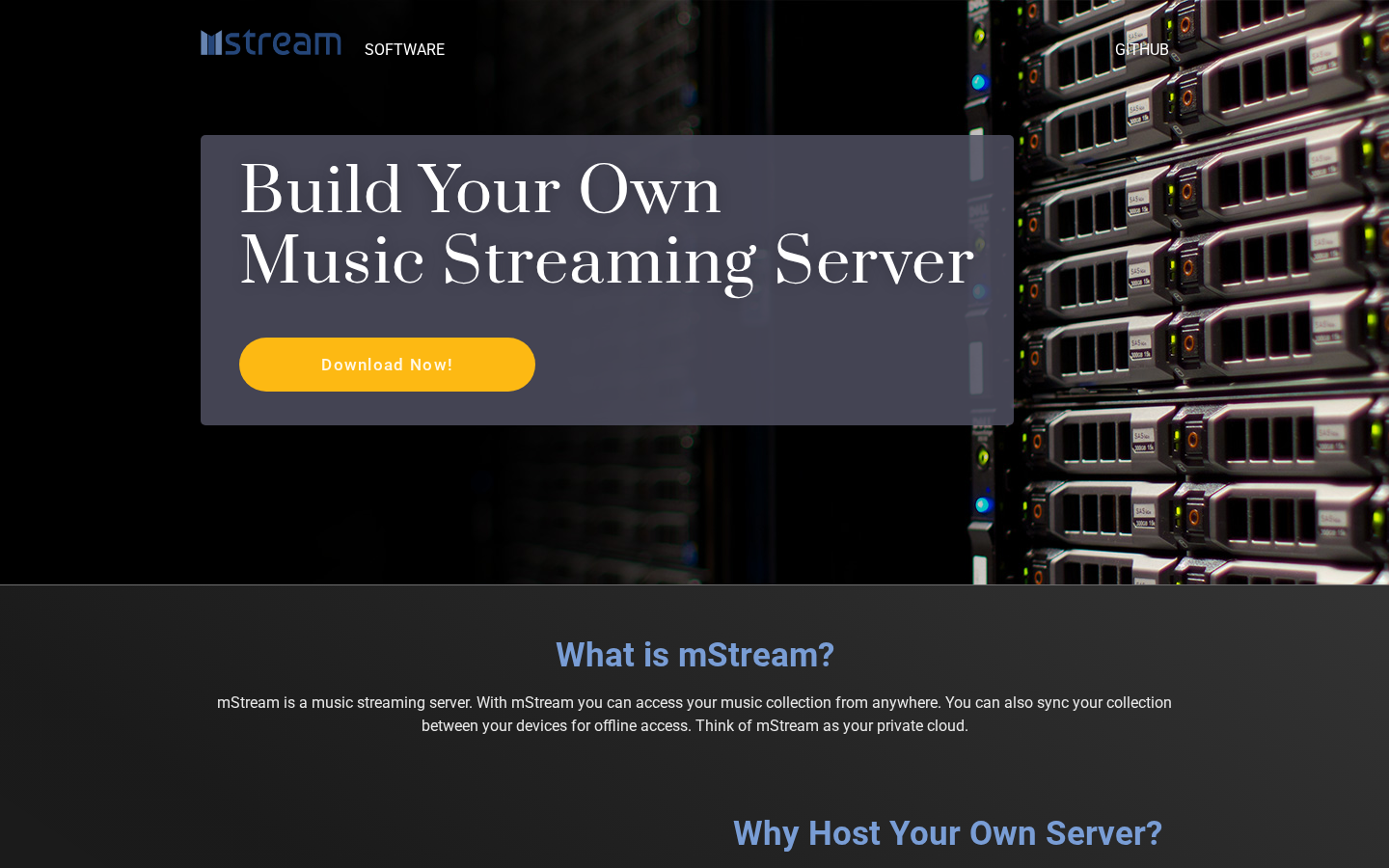Click the 'Build Your Own Music Streaming Server' headline
Screen dimensions: 1389x868
pyautogui.click(x=607, y=226)
